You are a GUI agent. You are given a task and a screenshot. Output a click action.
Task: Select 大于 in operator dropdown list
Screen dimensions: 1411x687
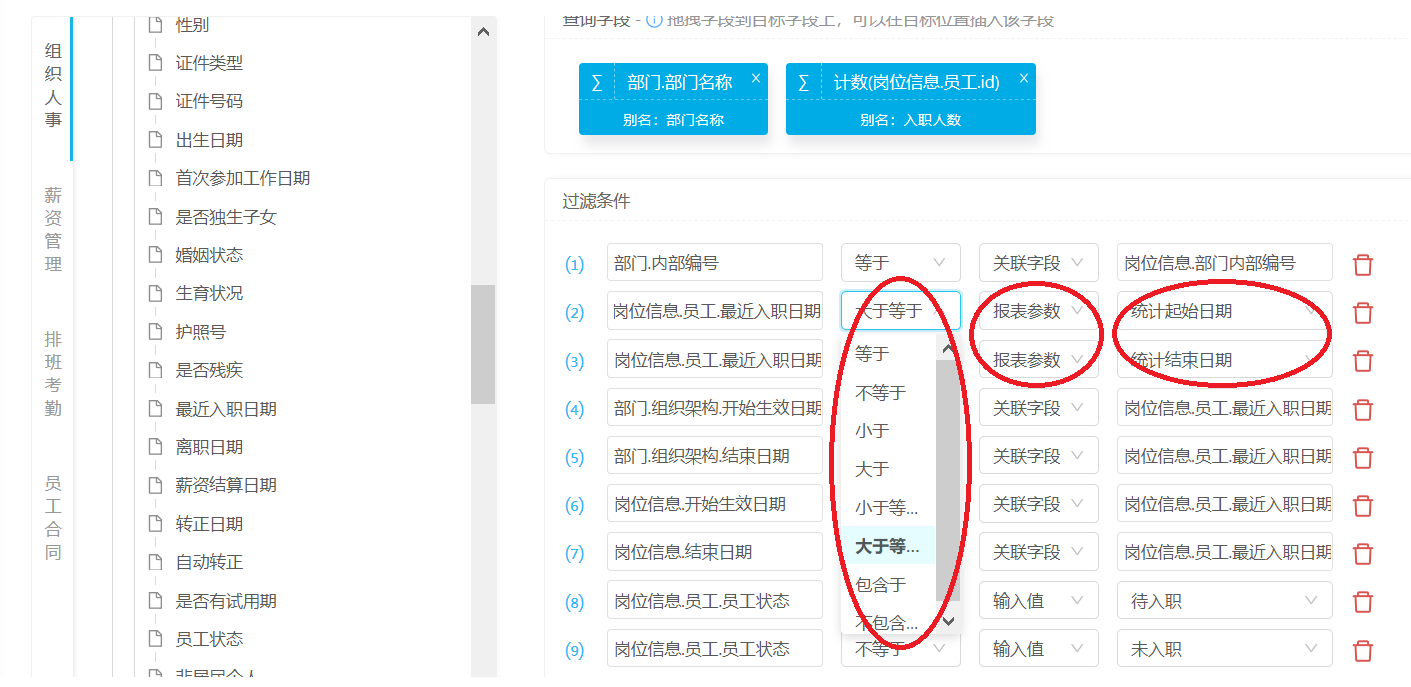click(888, 469)
